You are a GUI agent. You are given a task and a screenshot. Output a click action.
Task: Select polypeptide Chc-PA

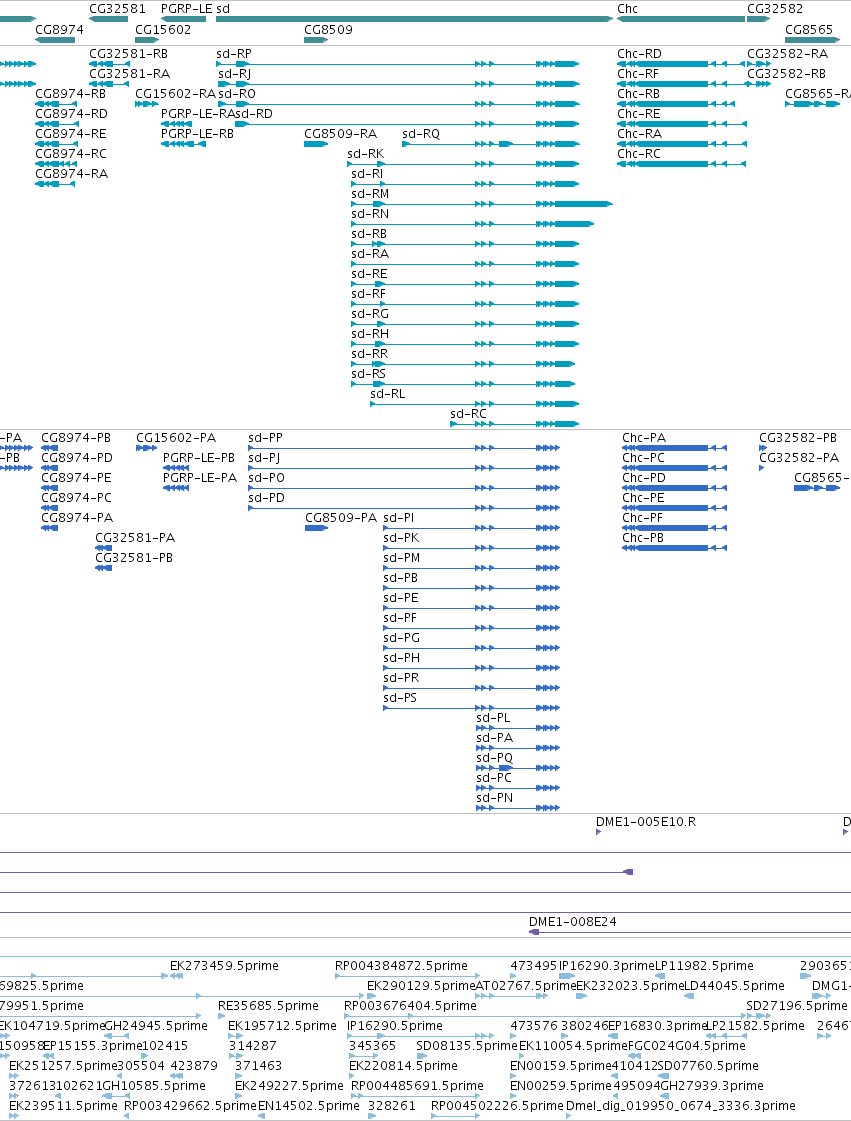tap(674, 448)
